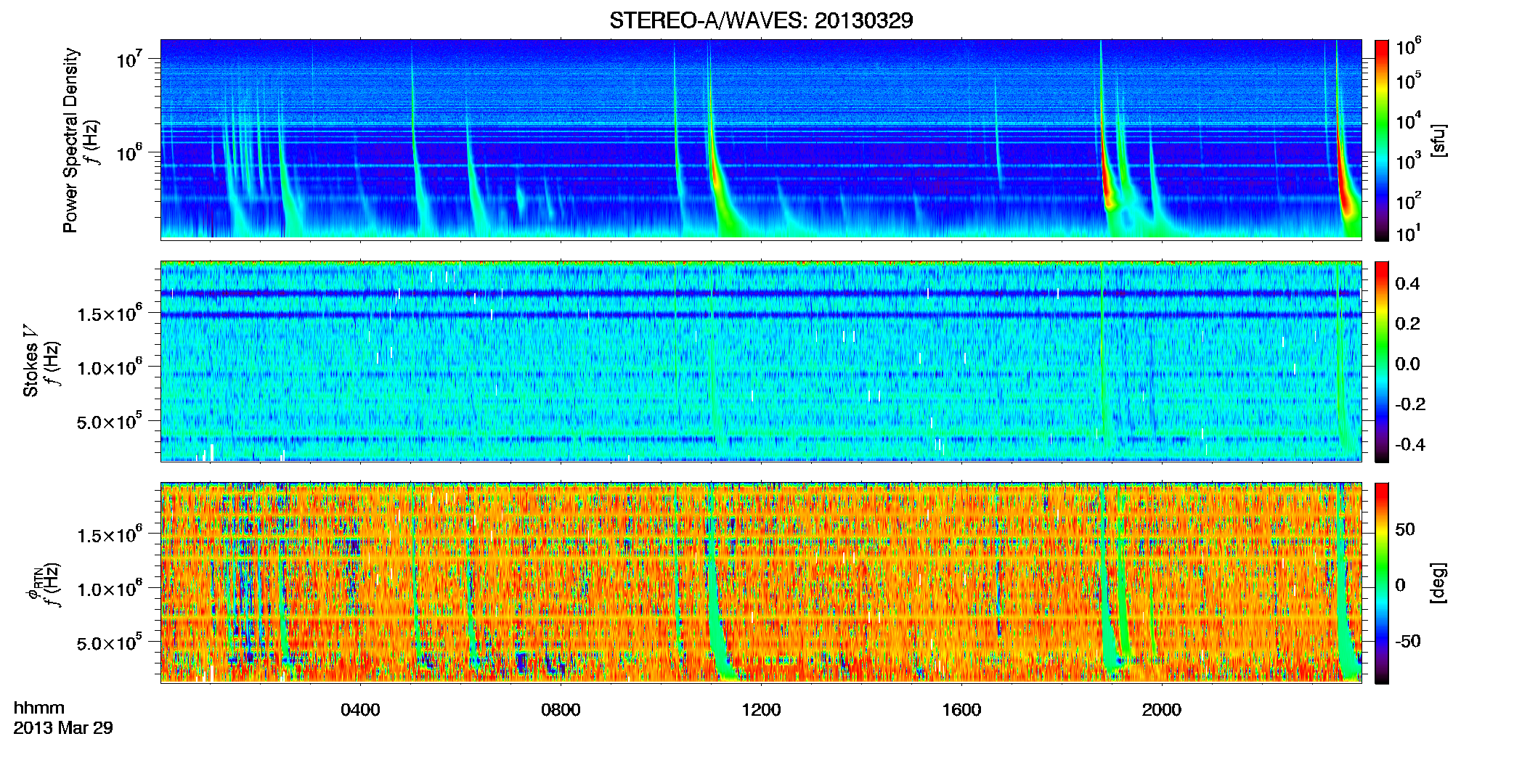Select the 1600 time tick label
Image resolution: width=1522 pixels, height=784 pixels.
[961, 710]
